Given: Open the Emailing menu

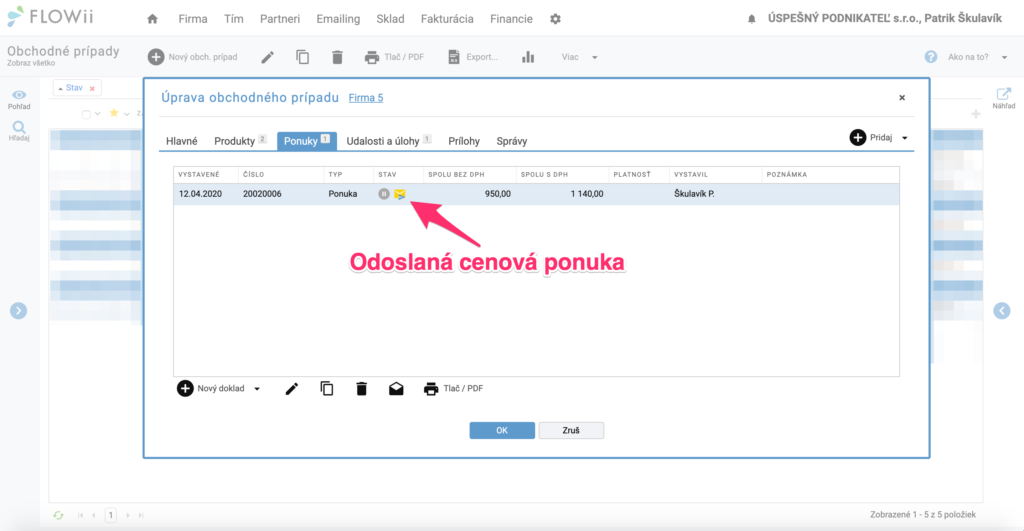Looking at the screenshot, I should coord(338,19).
